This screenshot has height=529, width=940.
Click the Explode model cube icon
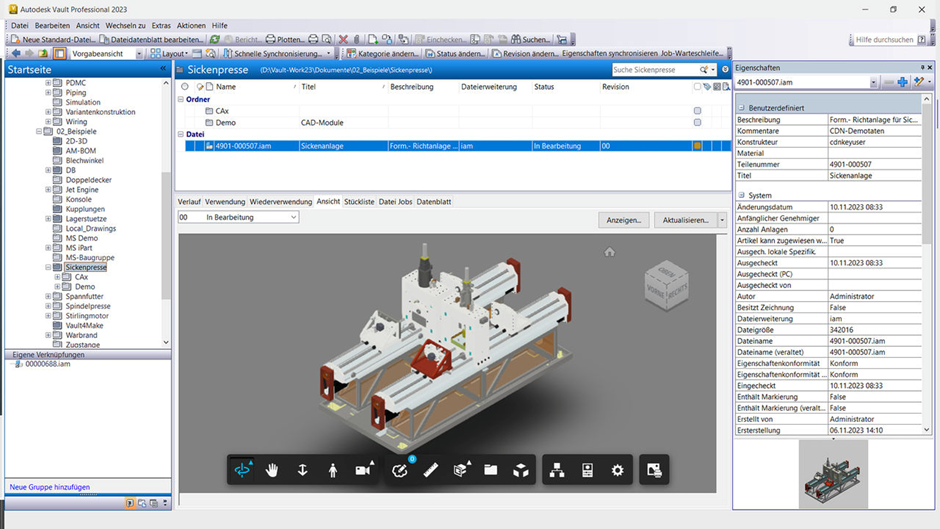[521, 470]
